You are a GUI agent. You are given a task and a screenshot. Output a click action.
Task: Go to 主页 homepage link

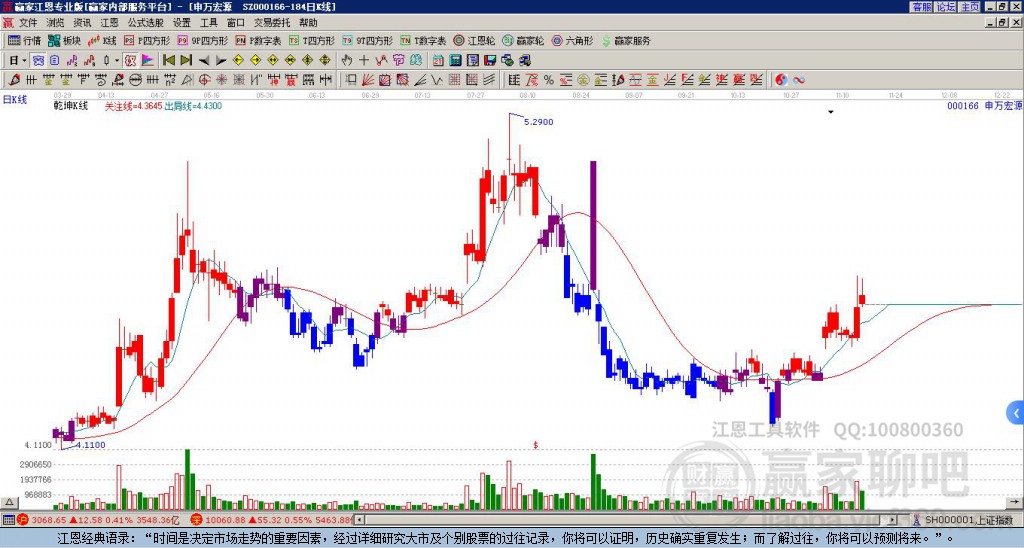point(970,7)
